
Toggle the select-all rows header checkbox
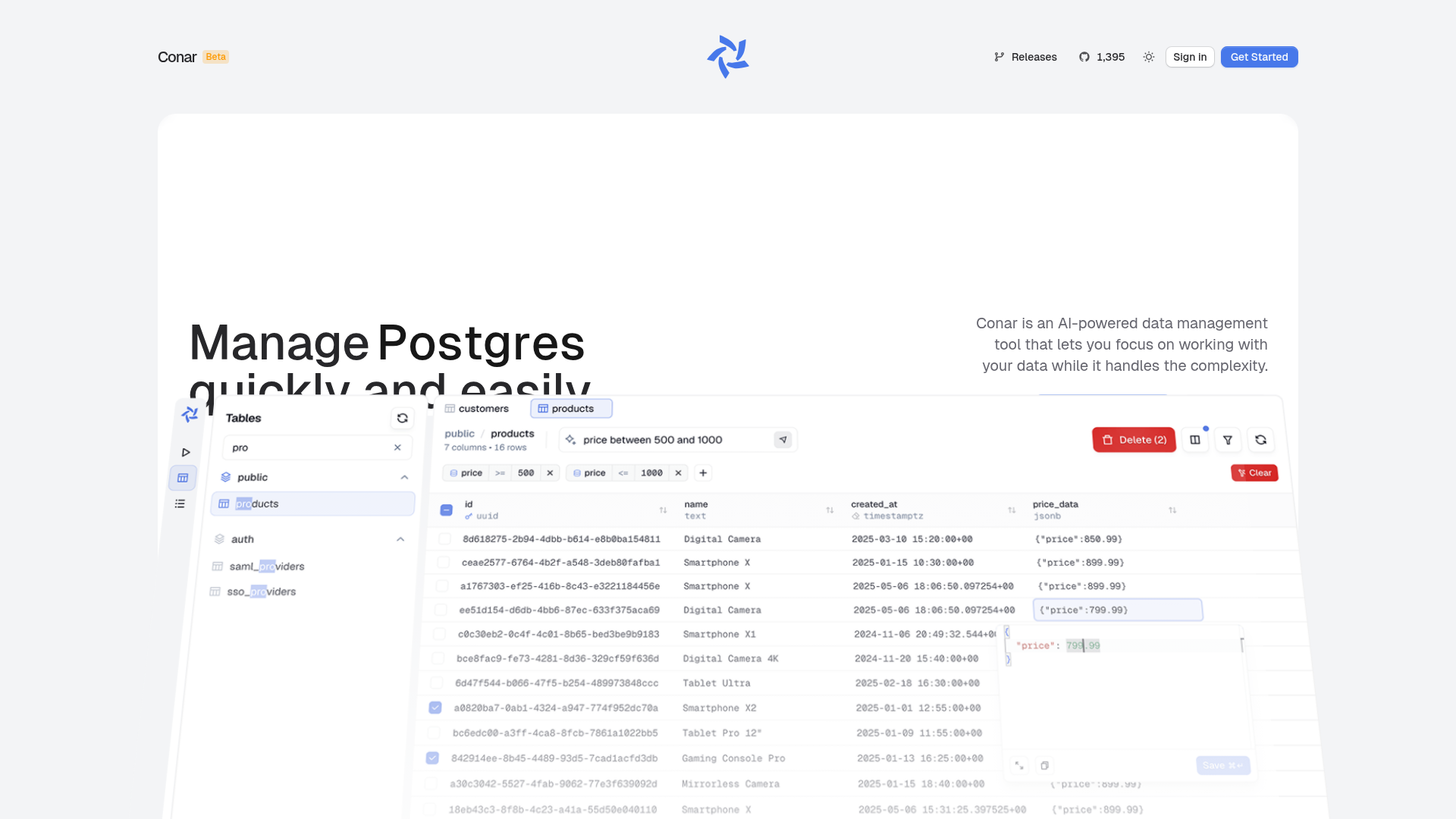[x=447, y=510]
